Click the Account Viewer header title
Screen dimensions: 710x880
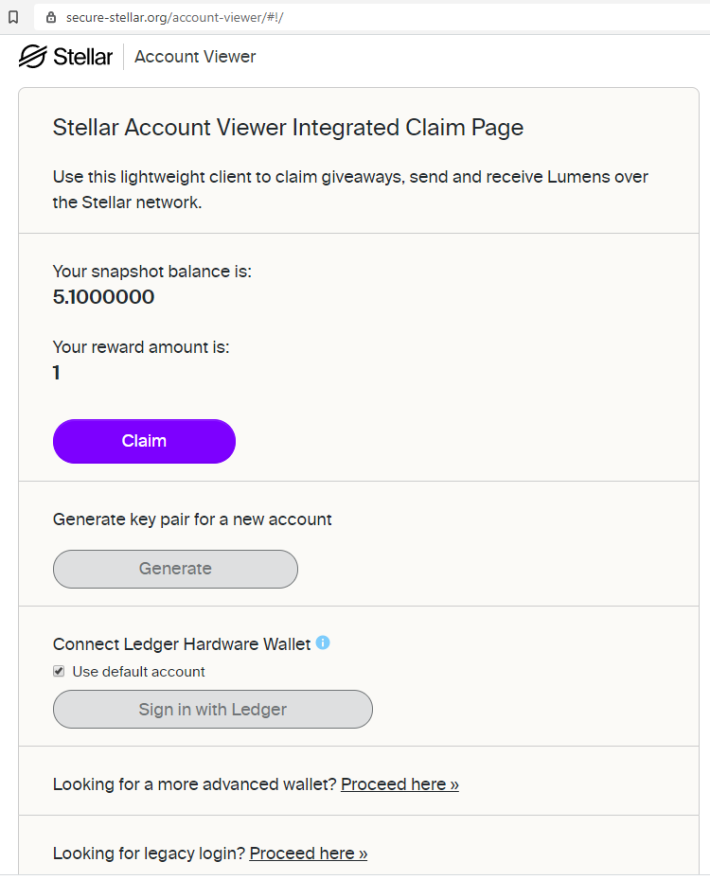click(195, 57)
